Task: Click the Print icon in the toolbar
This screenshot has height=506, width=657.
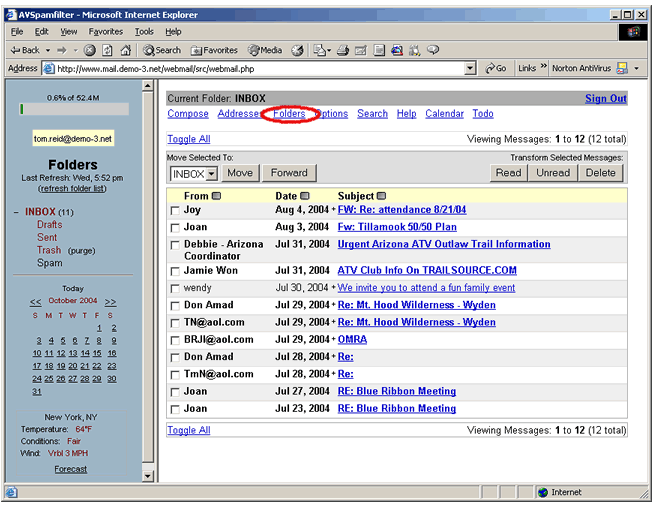Action: (343, 50)
